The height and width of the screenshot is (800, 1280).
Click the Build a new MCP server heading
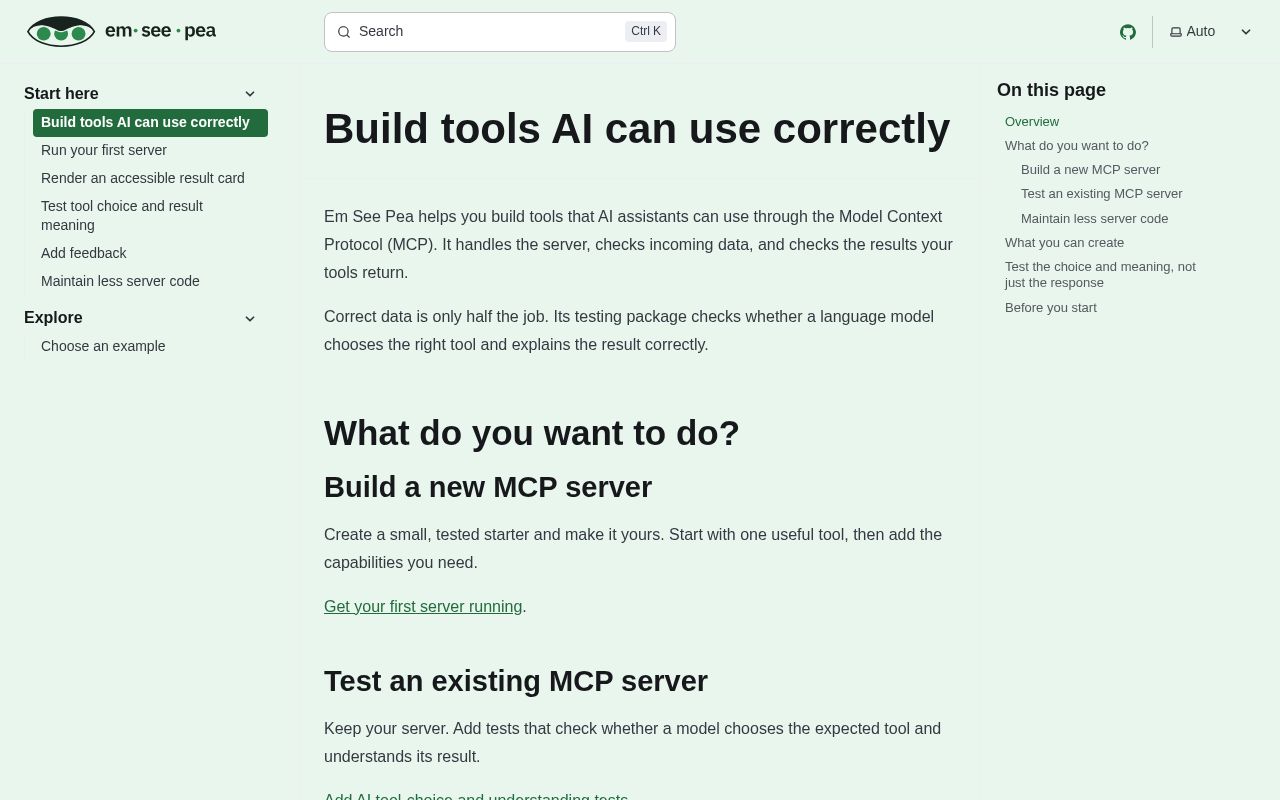coord(488,487)
